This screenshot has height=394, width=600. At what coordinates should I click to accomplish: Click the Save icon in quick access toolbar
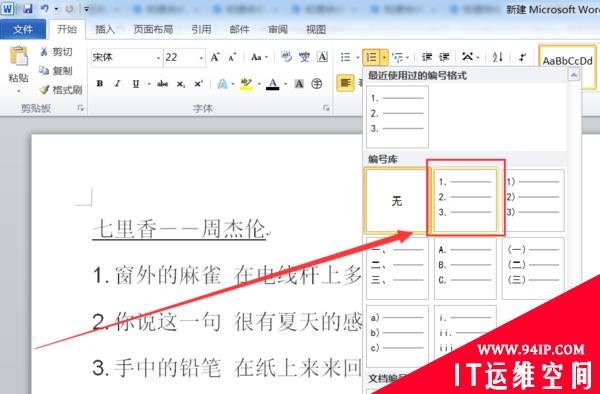(28, 8)
